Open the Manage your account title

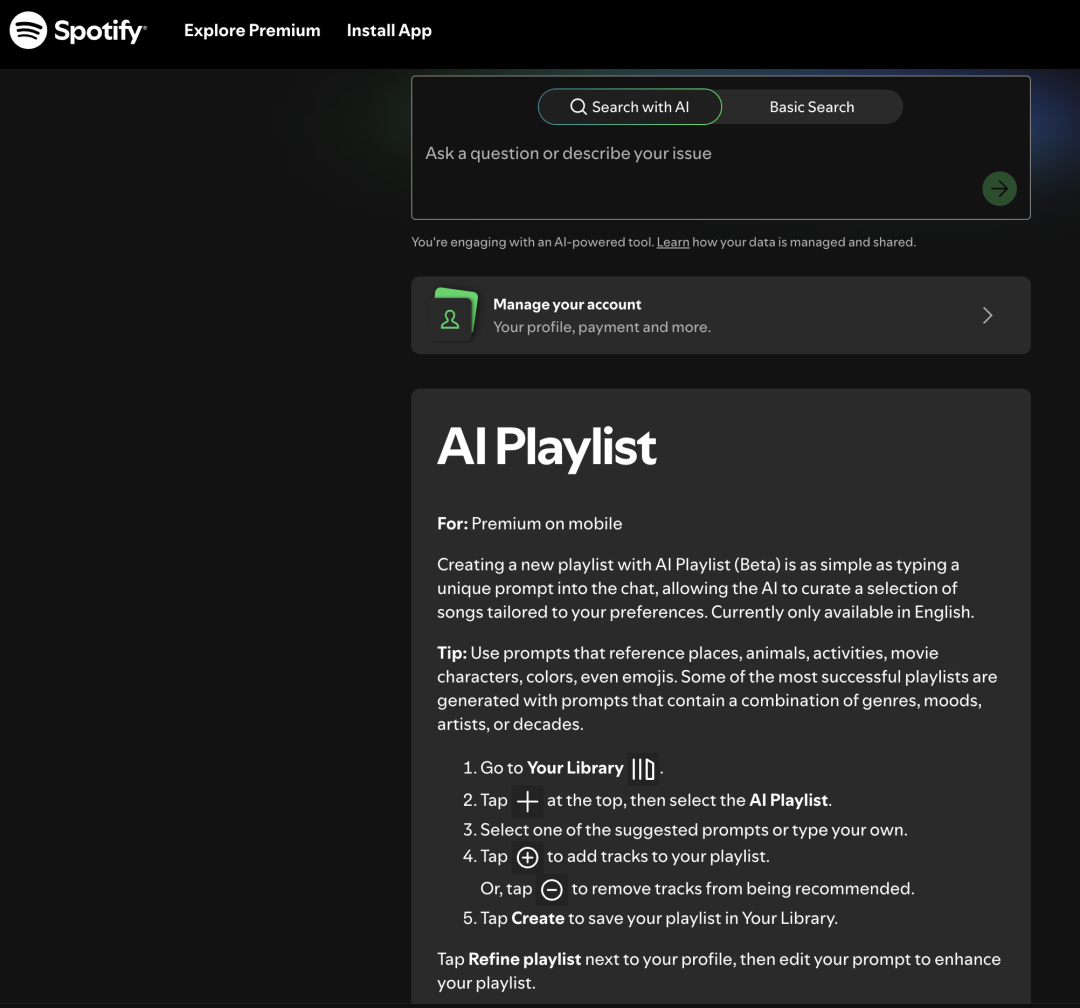[x=567, y=305]
